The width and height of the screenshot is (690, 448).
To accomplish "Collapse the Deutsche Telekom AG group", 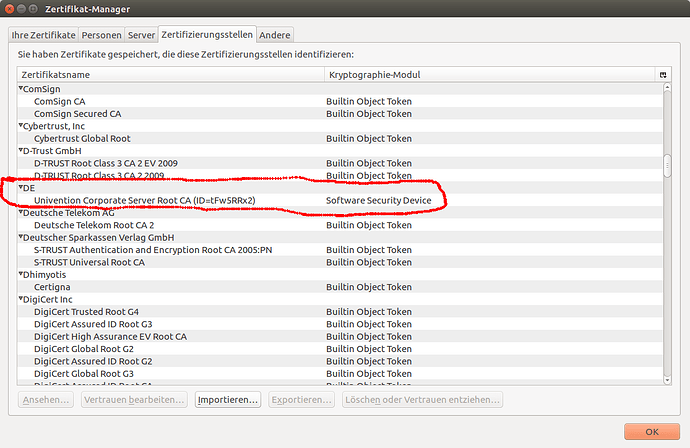I will [x=21, y=213].
